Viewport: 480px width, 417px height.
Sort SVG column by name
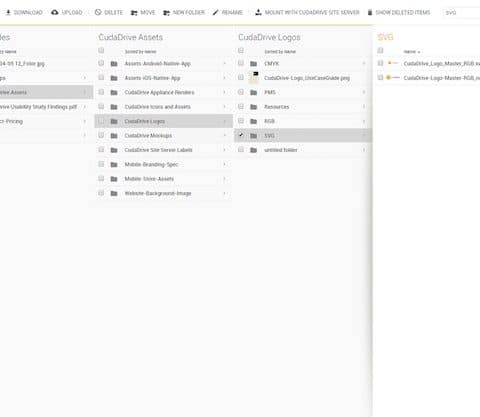(x=412, y=52)
